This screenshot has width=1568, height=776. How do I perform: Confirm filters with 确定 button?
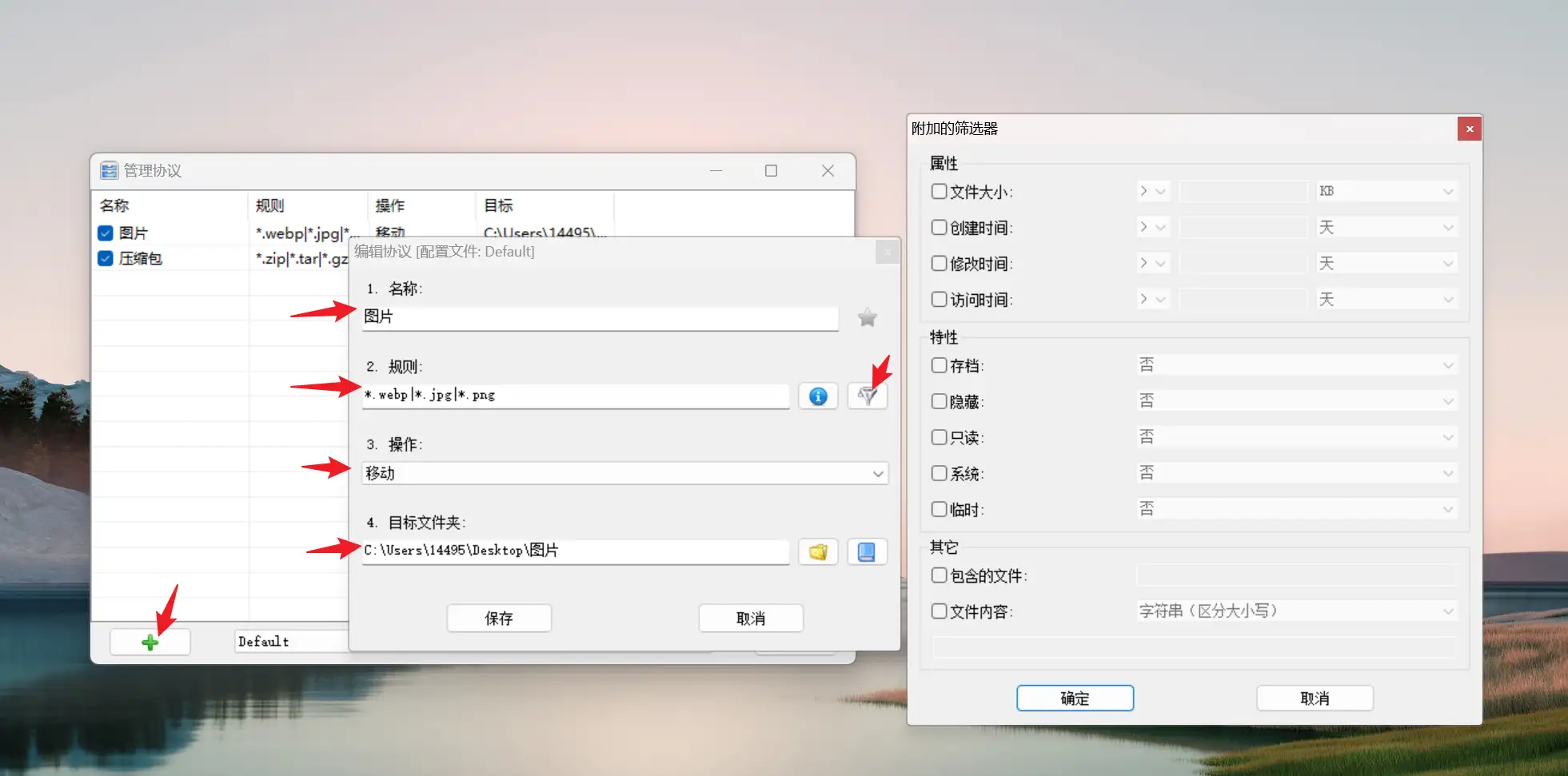click(x=1075, y=698)
